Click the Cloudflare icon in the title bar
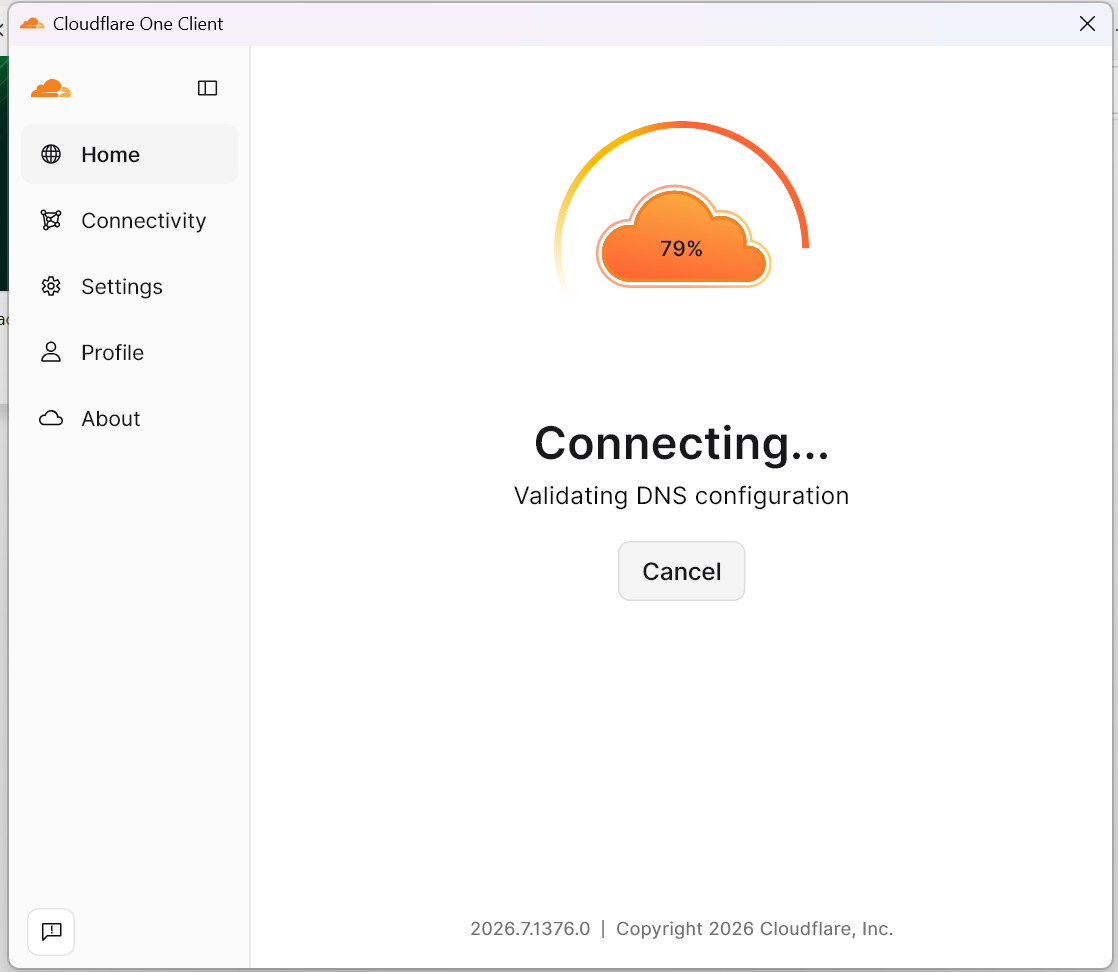1118x972 pixels. click(31, 24)
